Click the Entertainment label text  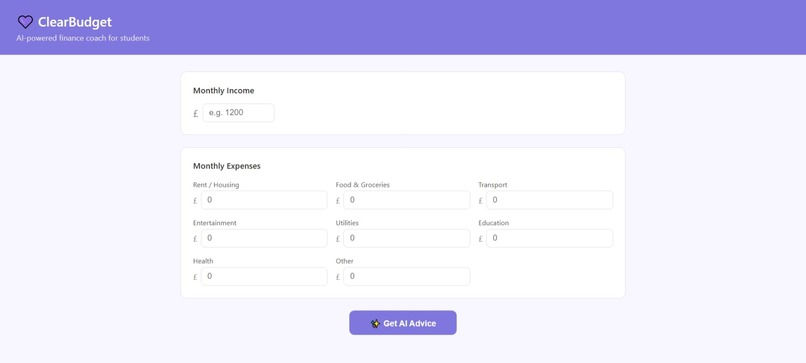click(215, 223)
